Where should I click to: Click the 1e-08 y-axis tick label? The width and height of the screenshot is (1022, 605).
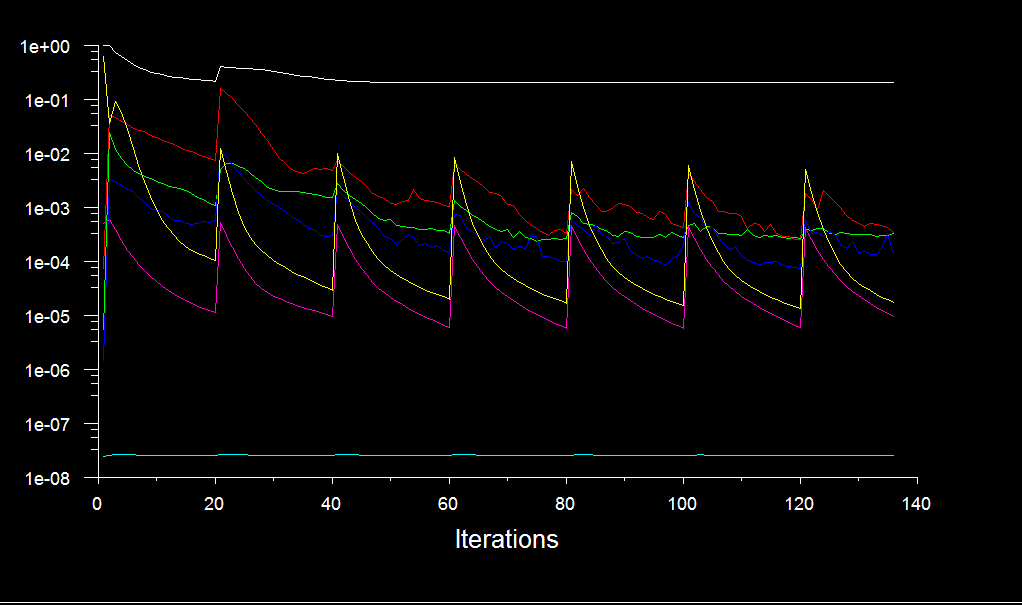46,479
